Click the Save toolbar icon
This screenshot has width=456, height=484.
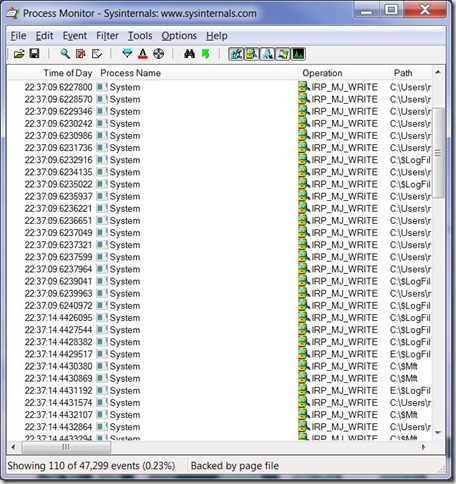[34, 53]
